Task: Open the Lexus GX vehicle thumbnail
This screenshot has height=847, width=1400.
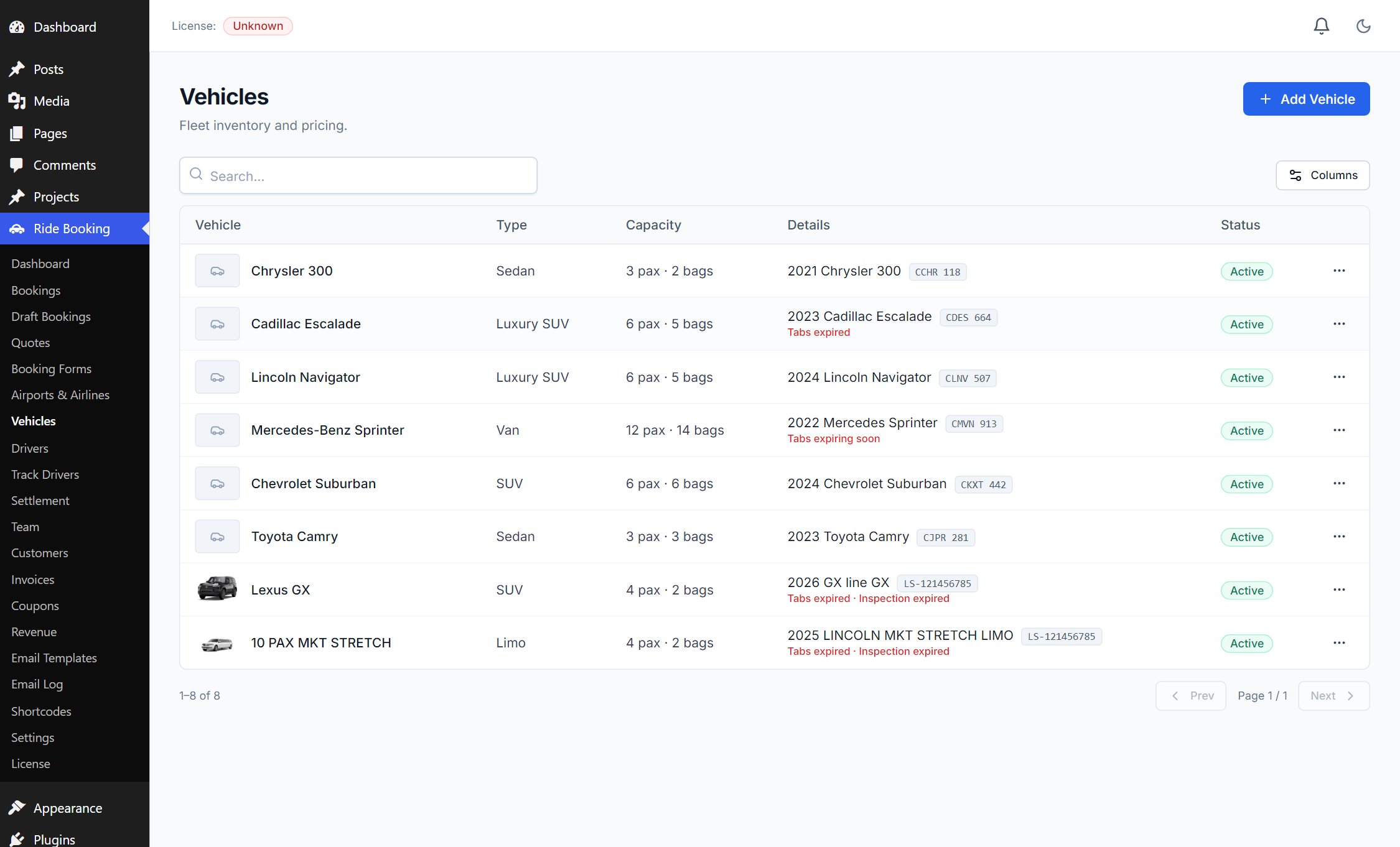Action: (x=217, y=589)
